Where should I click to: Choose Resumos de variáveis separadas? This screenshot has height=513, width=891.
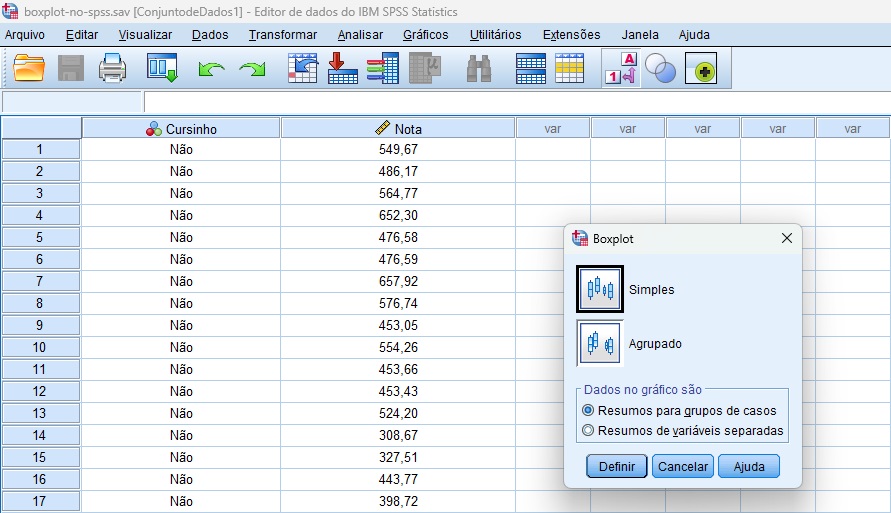pyautogui.click(x=682, y=431)
